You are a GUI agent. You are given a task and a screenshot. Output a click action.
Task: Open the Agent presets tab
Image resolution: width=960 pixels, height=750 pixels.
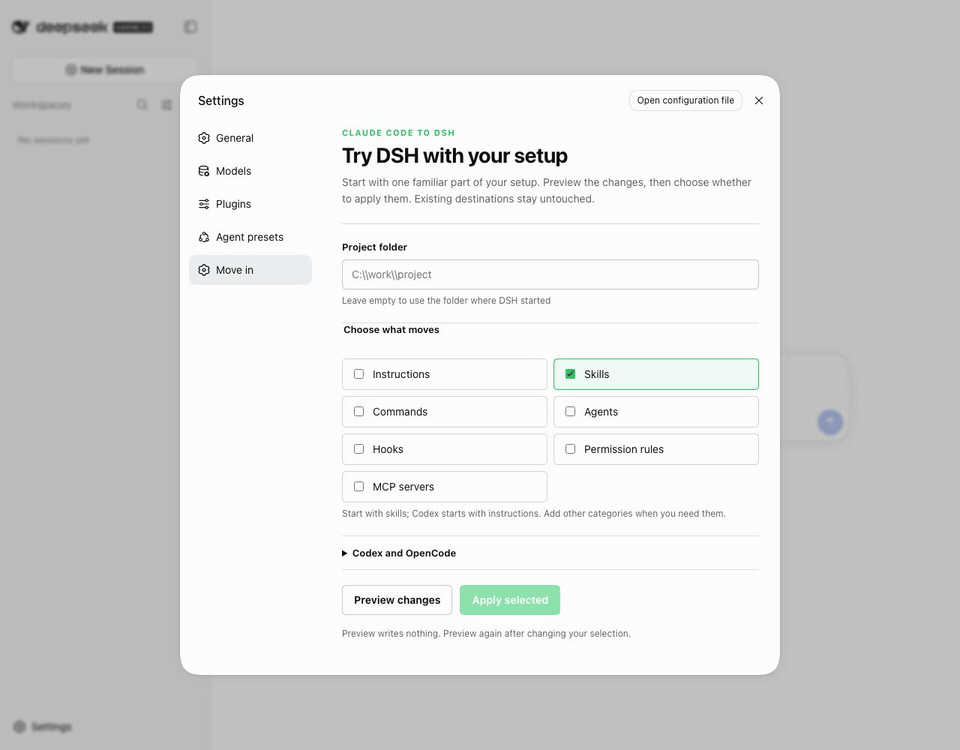coord(250,237)
